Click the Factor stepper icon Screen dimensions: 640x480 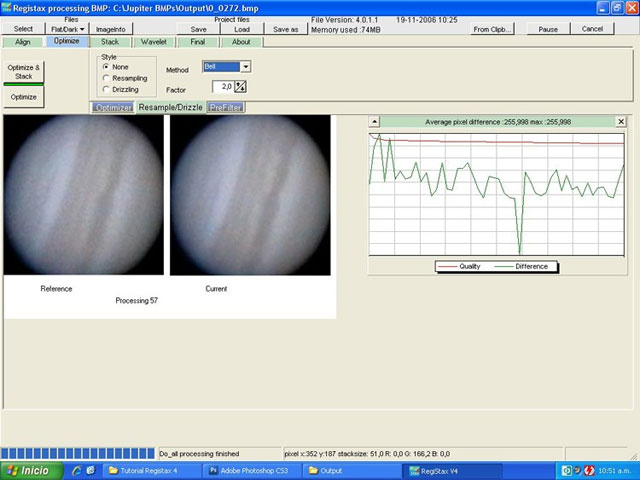(240, 88)
